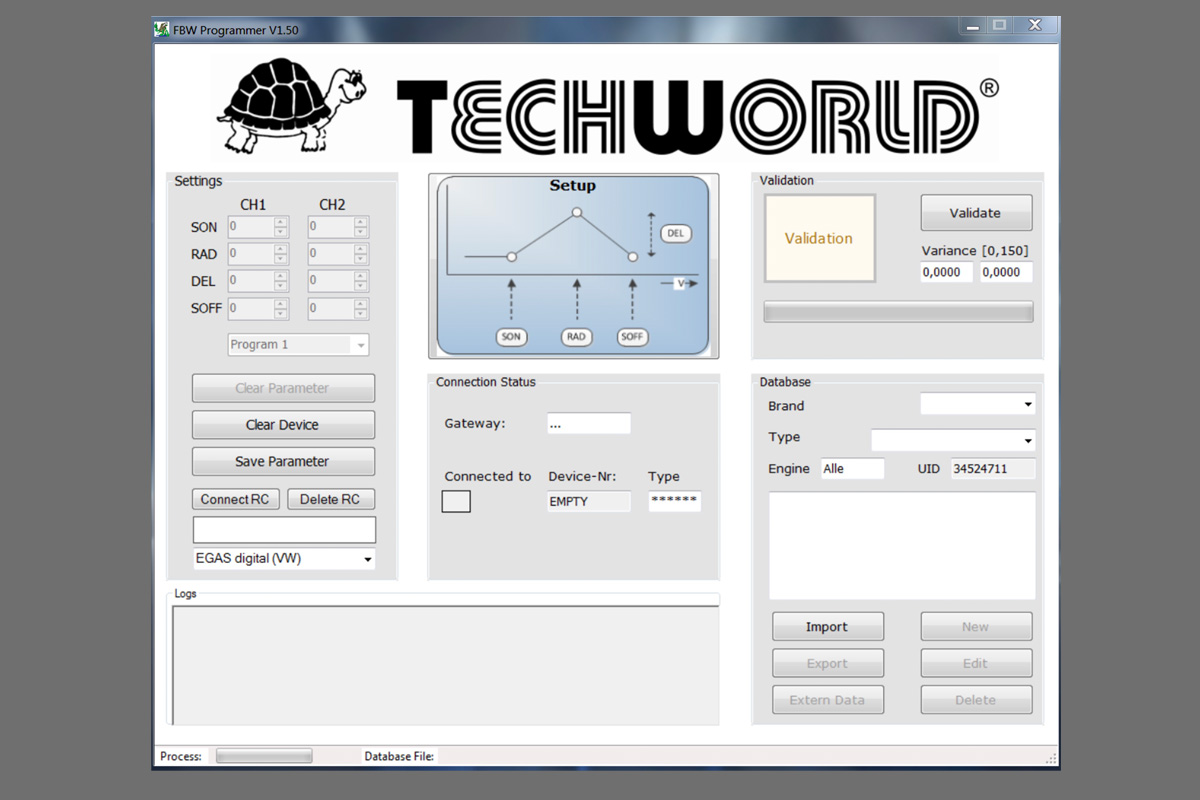Click the Process progress bar in status bar
The height and width of the screenshot is (800, 1200).
[x=264, y=756]
